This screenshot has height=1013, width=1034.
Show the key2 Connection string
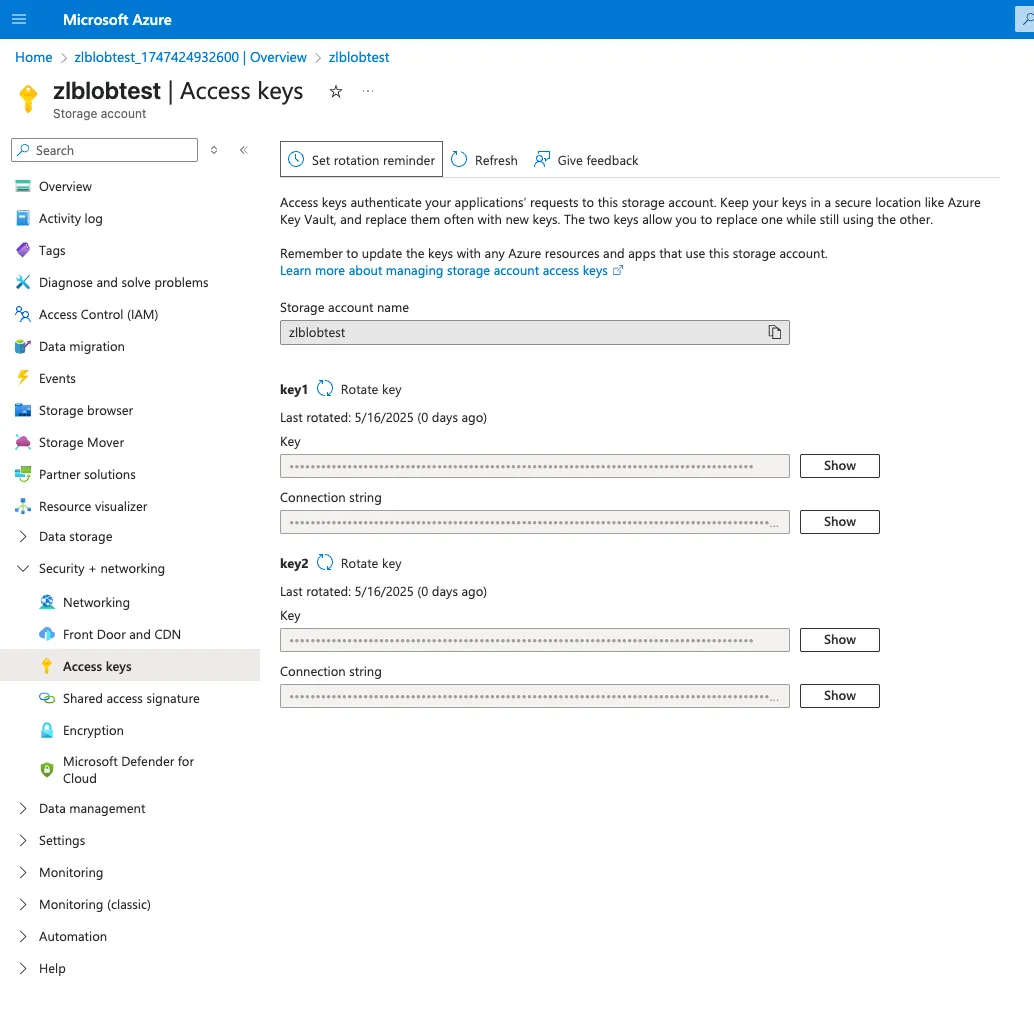tap(839, 696)
